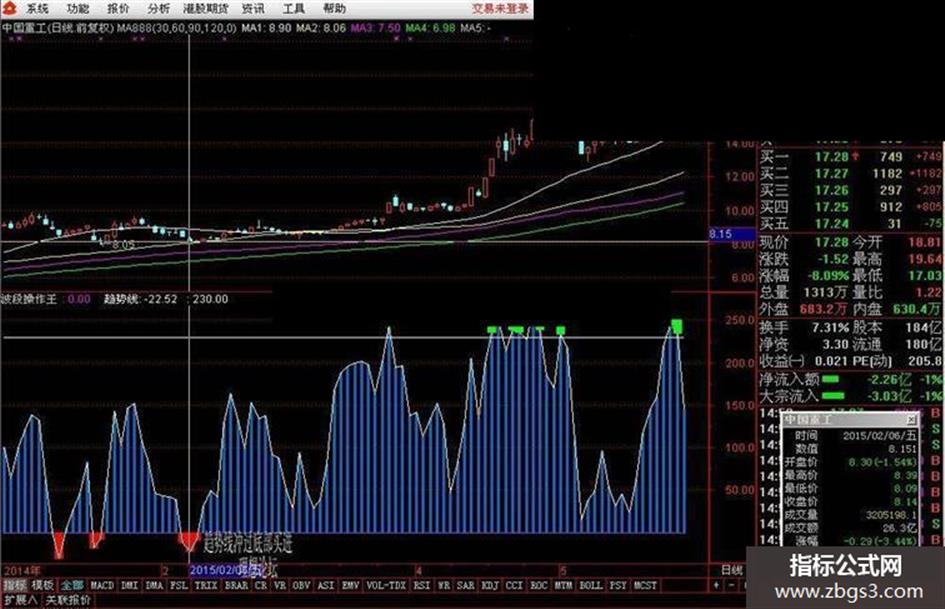Viewport: 945px width, 609px height.
Task: Switch to the DMI indicator
Action: (130, 585)
